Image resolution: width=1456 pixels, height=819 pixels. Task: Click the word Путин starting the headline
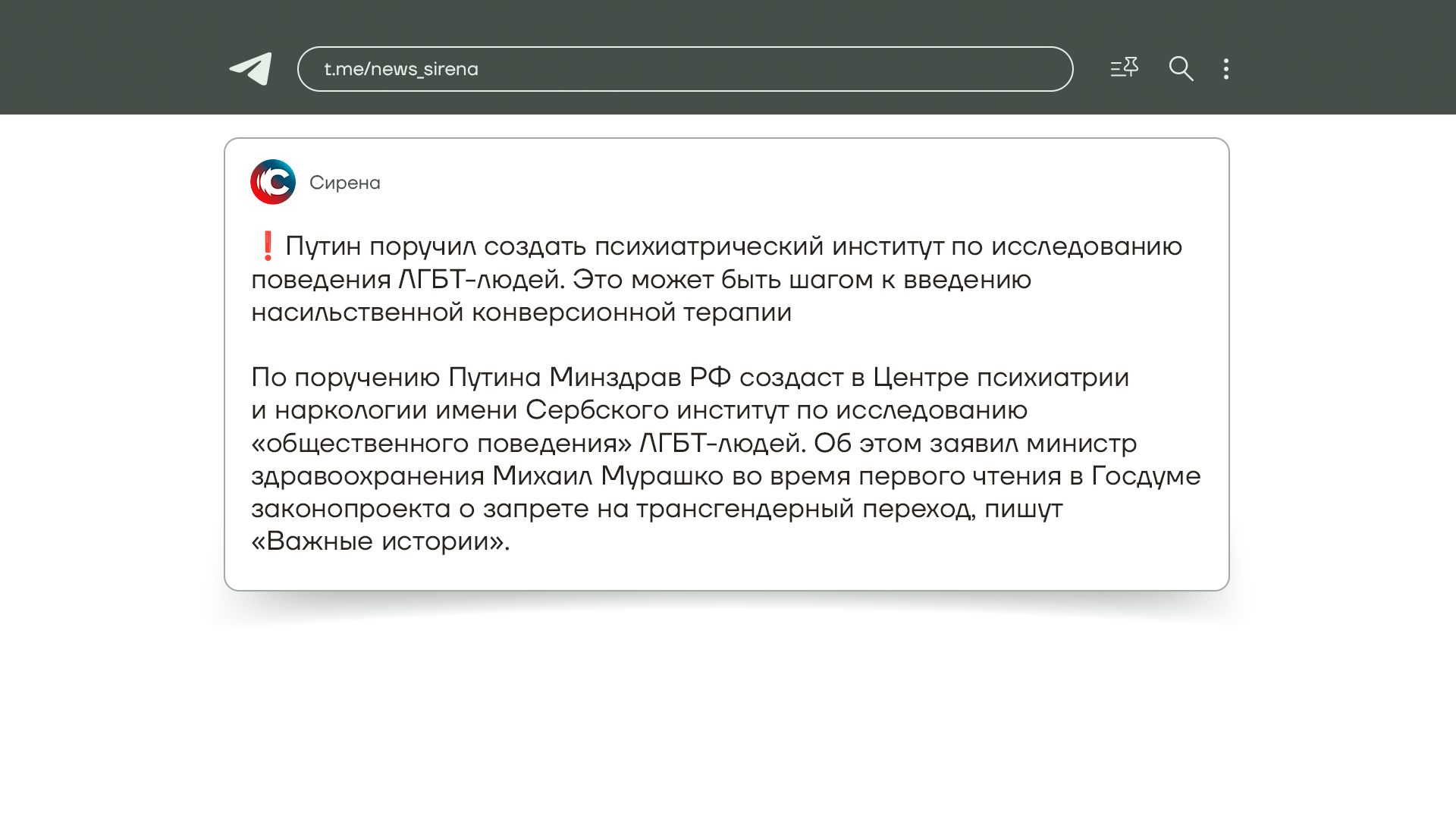[x=322, y=246]
